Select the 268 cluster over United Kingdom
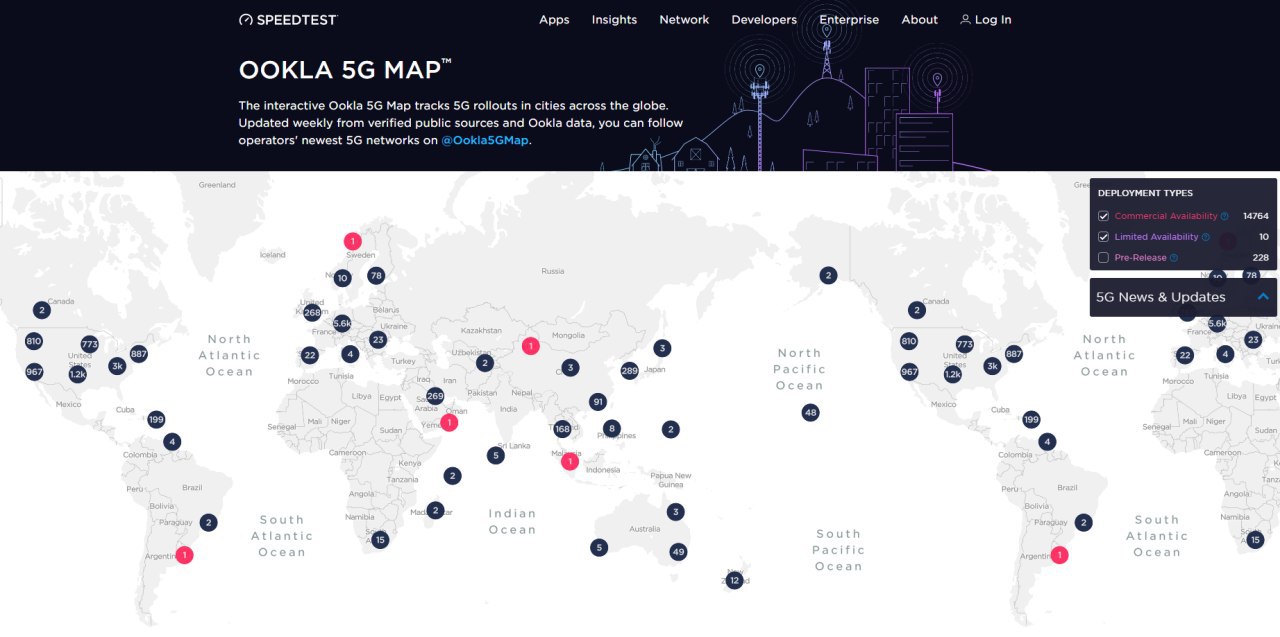 312,313
